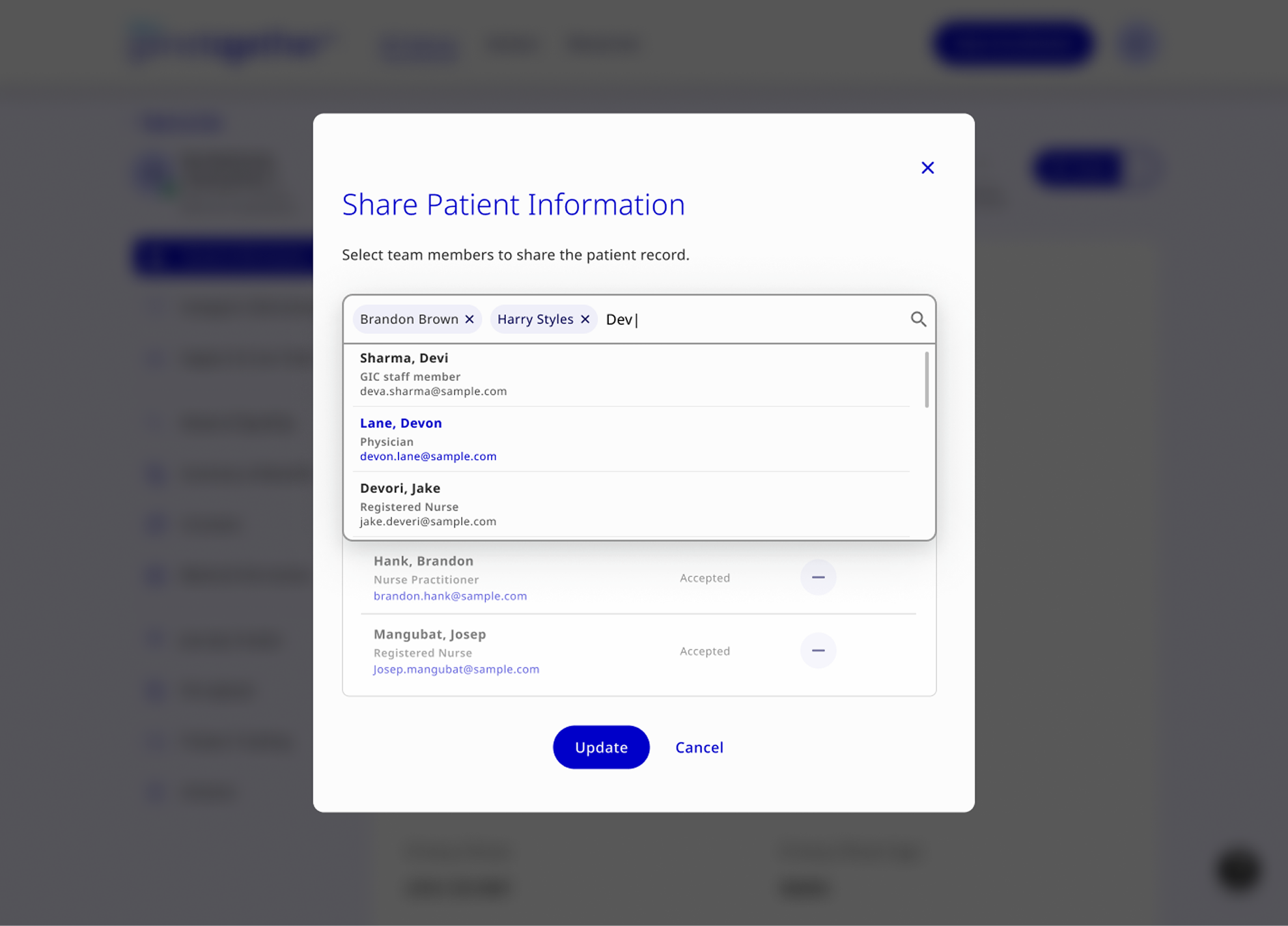Click the email link devon.lane@sample.com
The image size is (1288, 926).
tap(428, 456)
